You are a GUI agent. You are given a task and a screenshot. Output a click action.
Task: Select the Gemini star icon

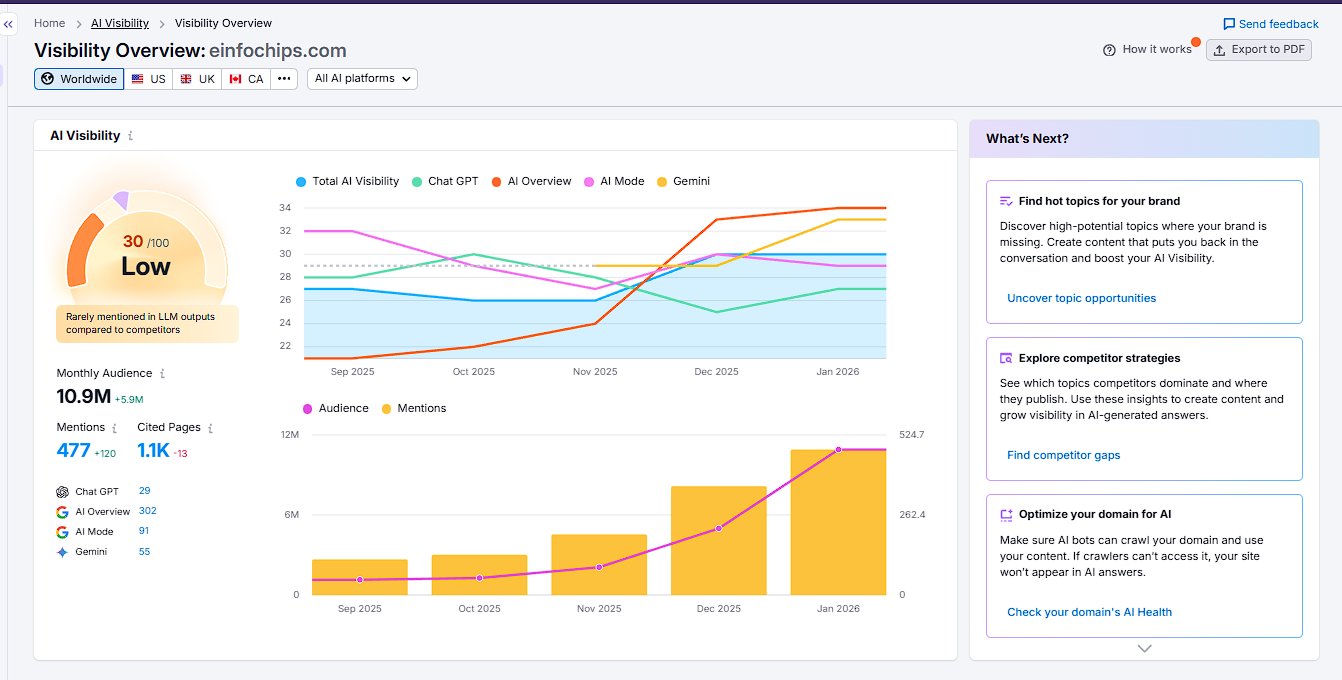[x=61, y=551]
